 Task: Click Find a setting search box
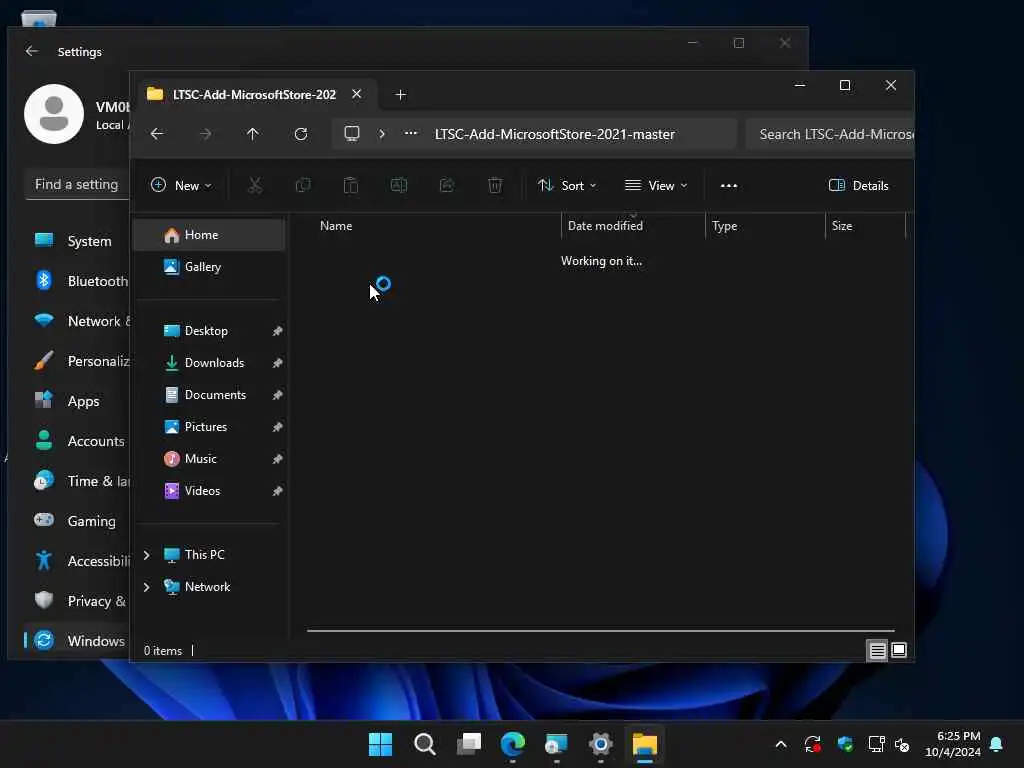pyautogui.click(x=77, y=185)
